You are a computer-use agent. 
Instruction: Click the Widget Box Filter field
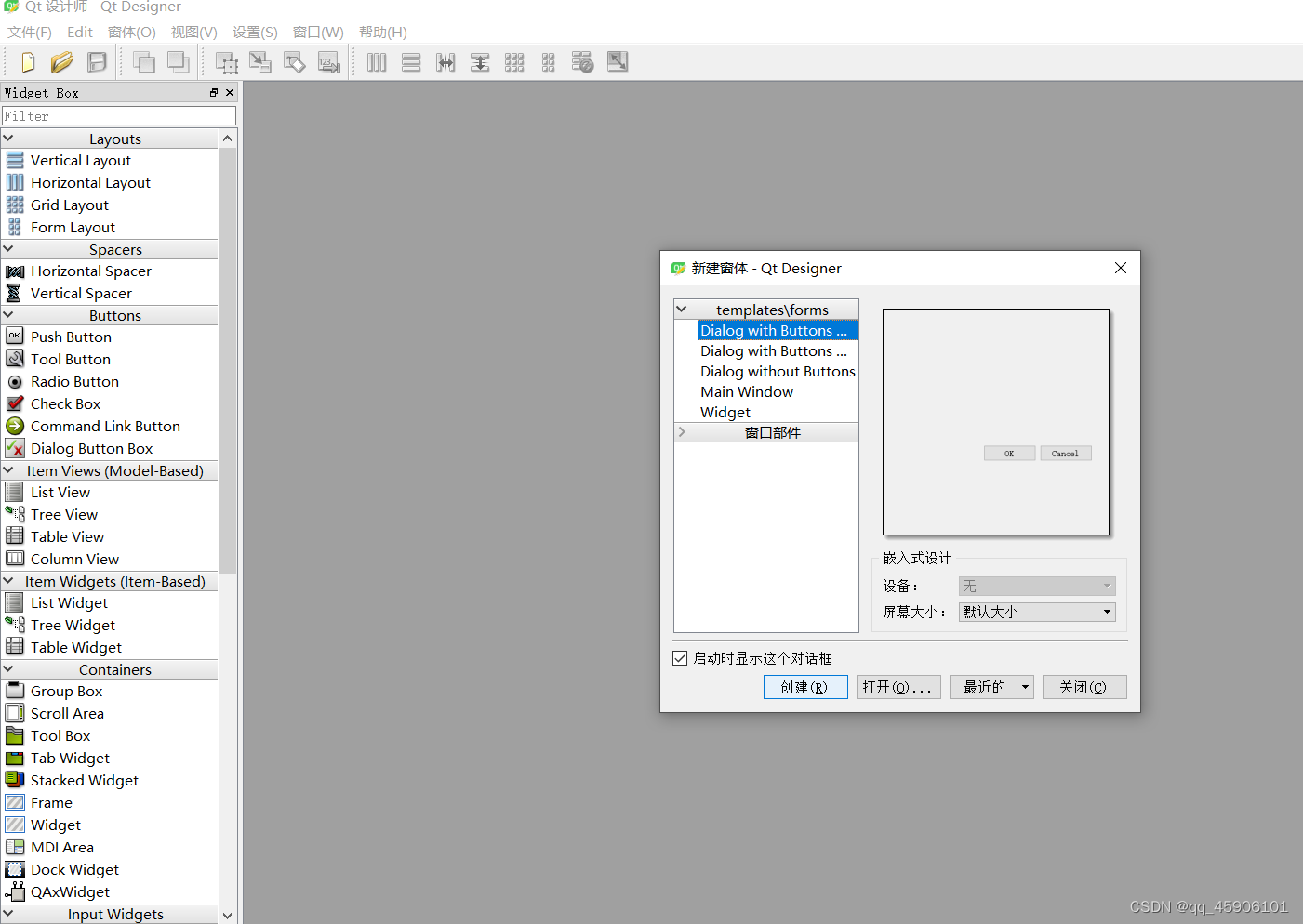(119, 116)
